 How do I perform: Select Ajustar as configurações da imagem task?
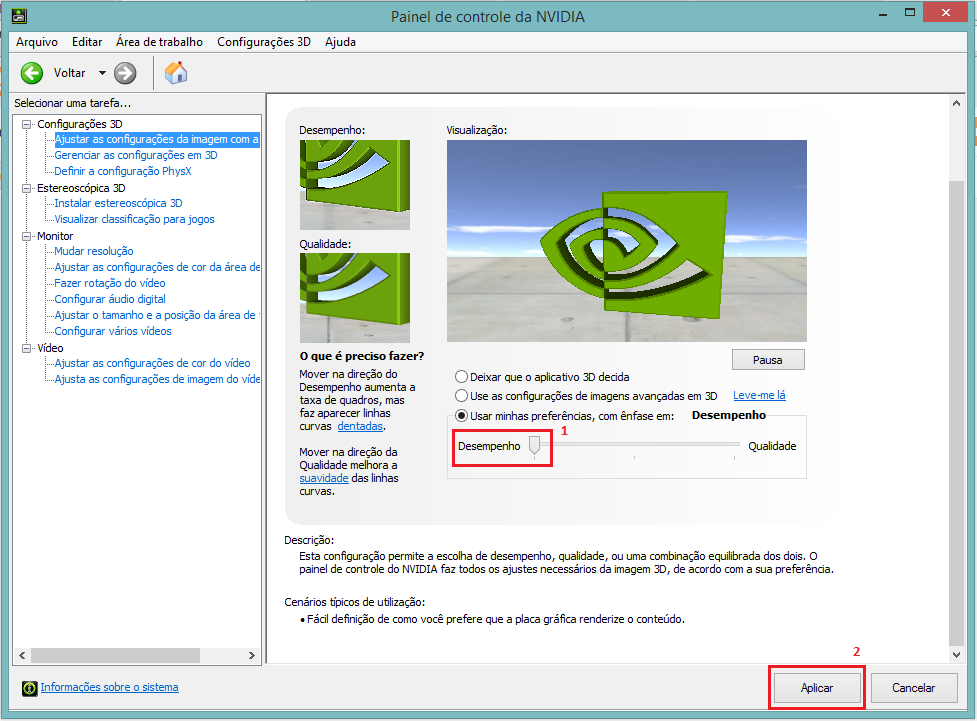[157, 140]
